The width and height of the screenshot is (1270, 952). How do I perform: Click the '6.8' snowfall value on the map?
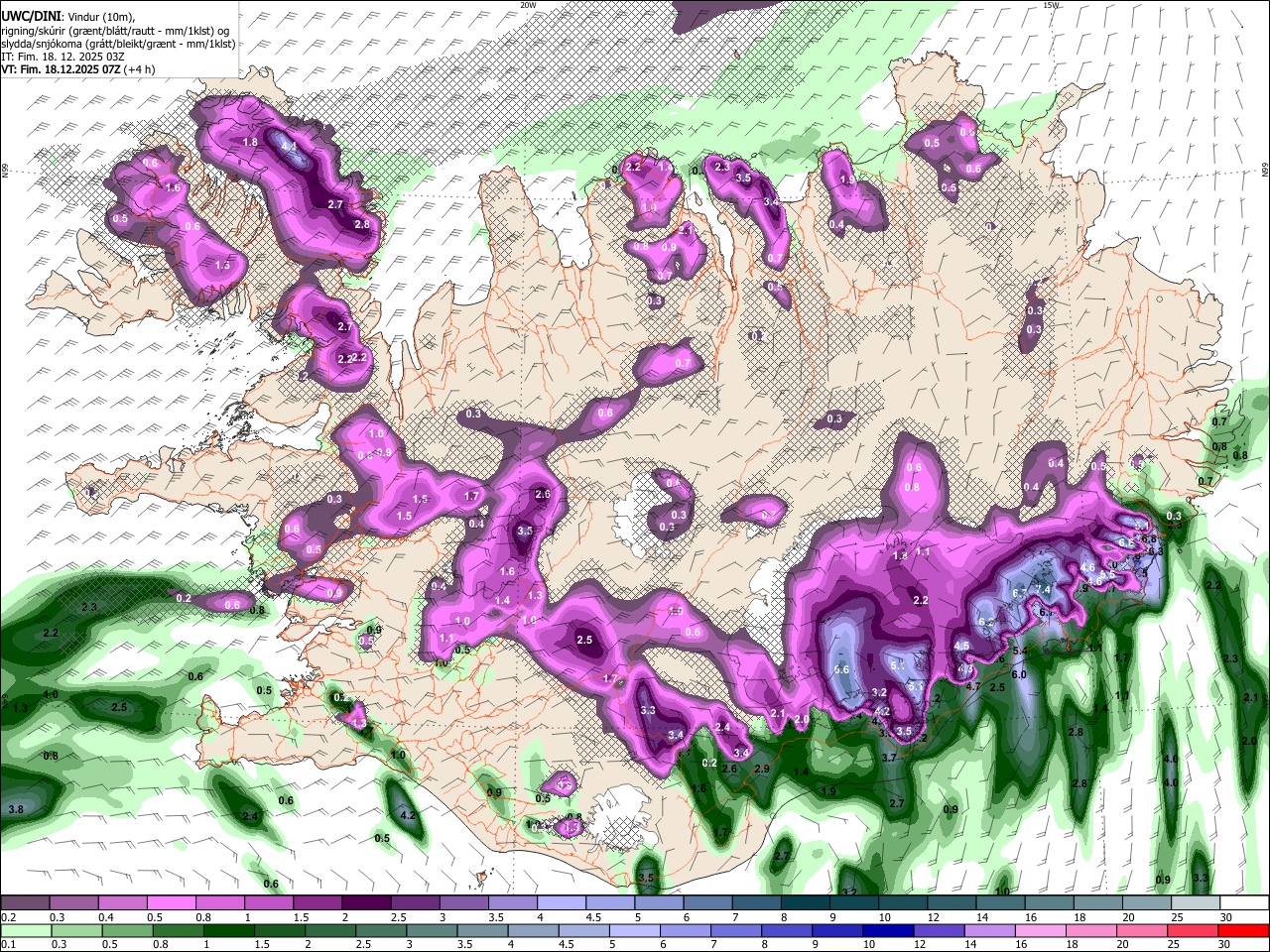pyautogui.click(x=1148, y=538)
